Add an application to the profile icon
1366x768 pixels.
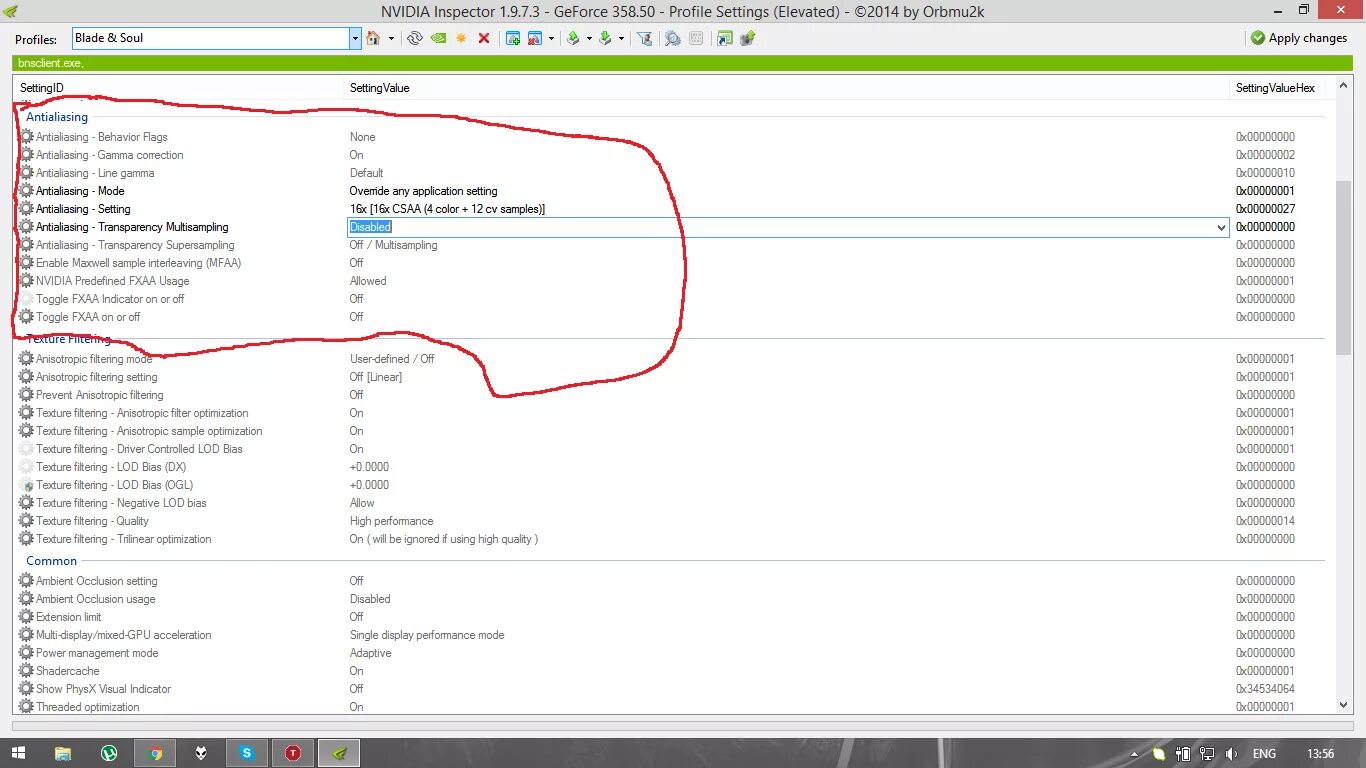(513, 38)
